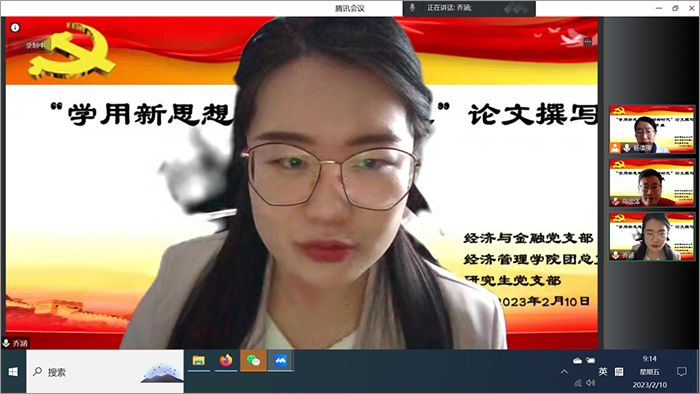The width and height of the screenshot is (700, 394).
Task: Open Firefox from the taskbar
Action: (x=226, y=361)
